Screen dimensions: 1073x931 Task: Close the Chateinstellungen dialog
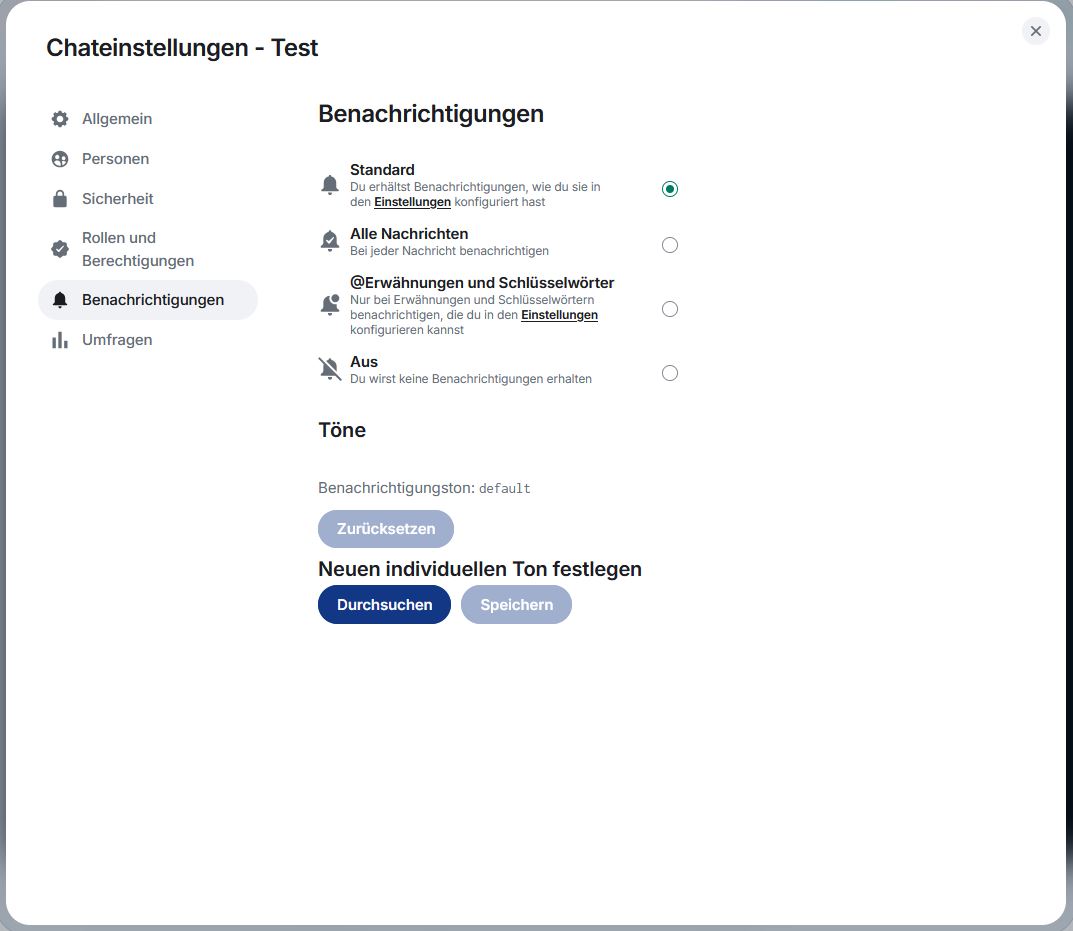pyautogui.click(x=1035, y=31)
